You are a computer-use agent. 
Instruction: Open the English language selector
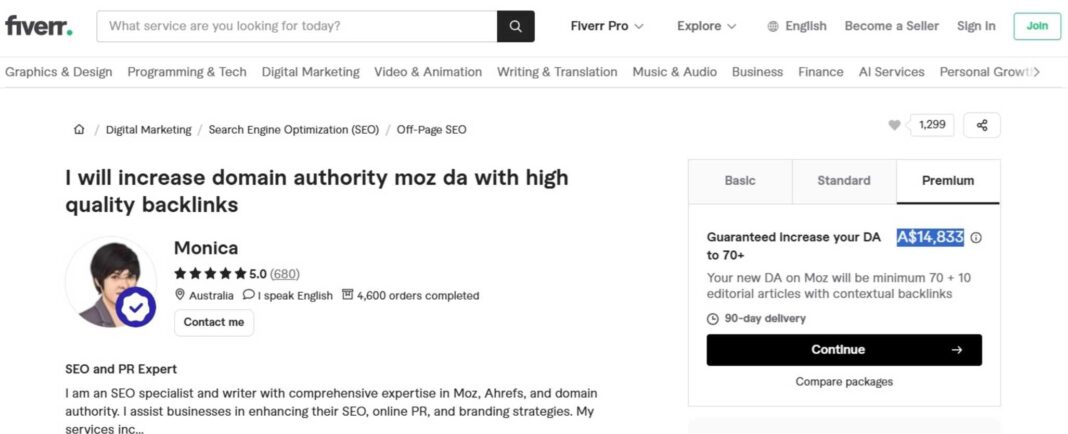click(x=797, y=26)
